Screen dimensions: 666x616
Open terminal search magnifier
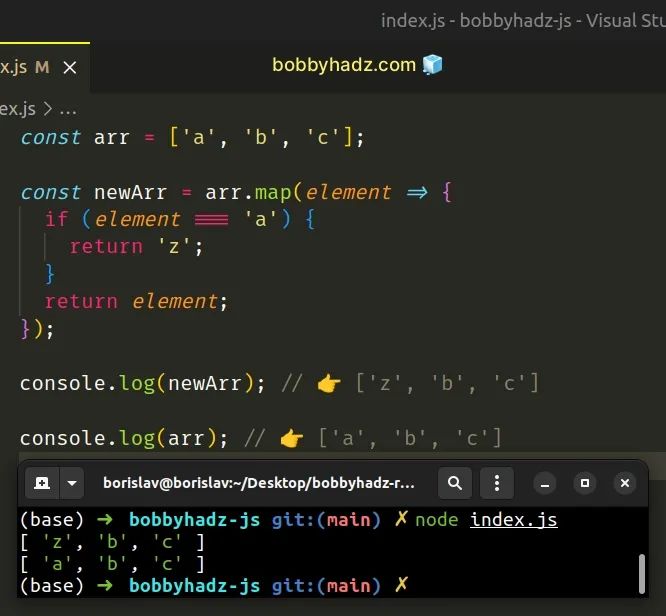pos(454,483)
